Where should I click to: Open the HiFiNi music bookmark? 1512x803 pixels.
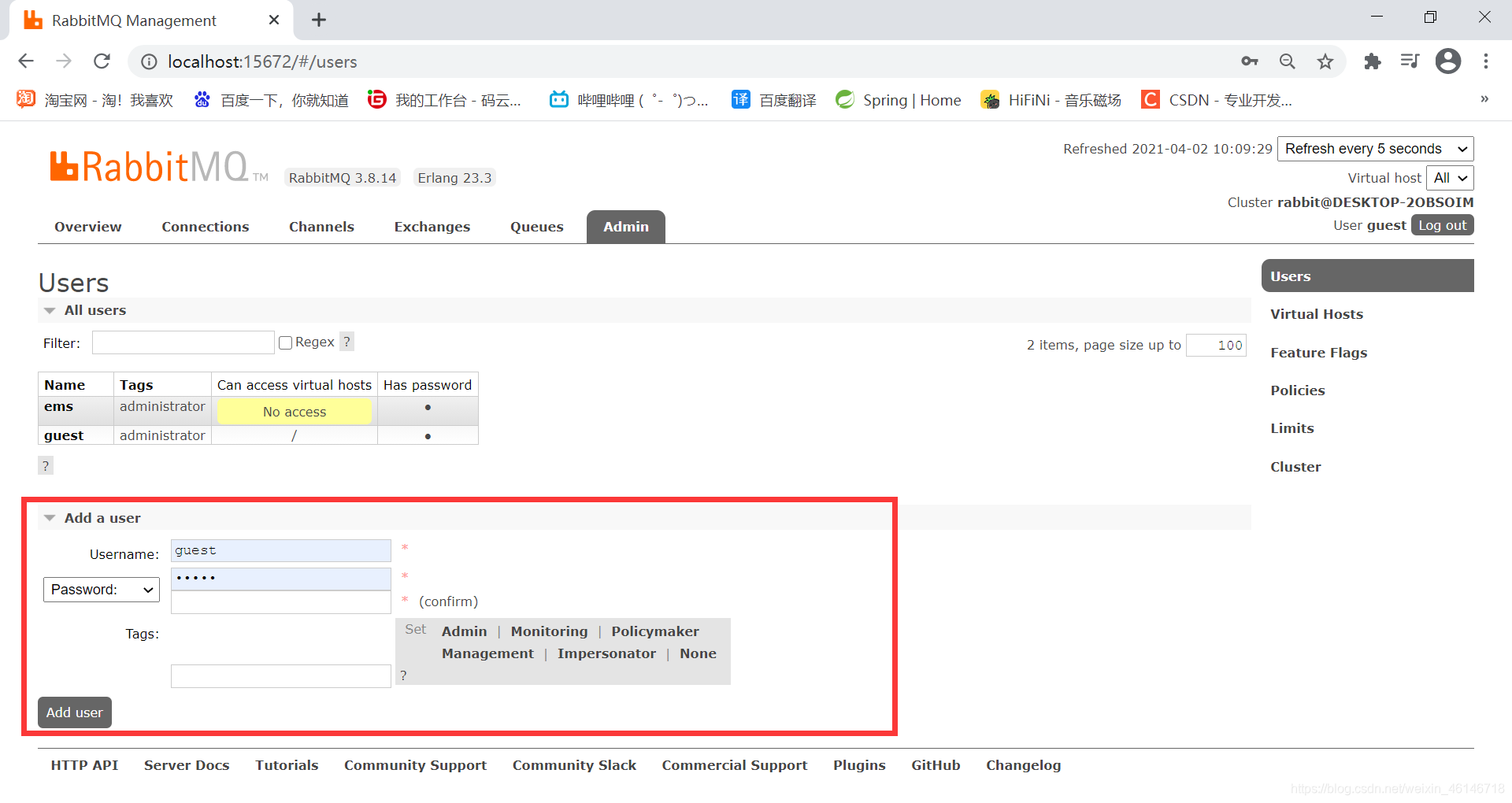(x=1051, y=100)
